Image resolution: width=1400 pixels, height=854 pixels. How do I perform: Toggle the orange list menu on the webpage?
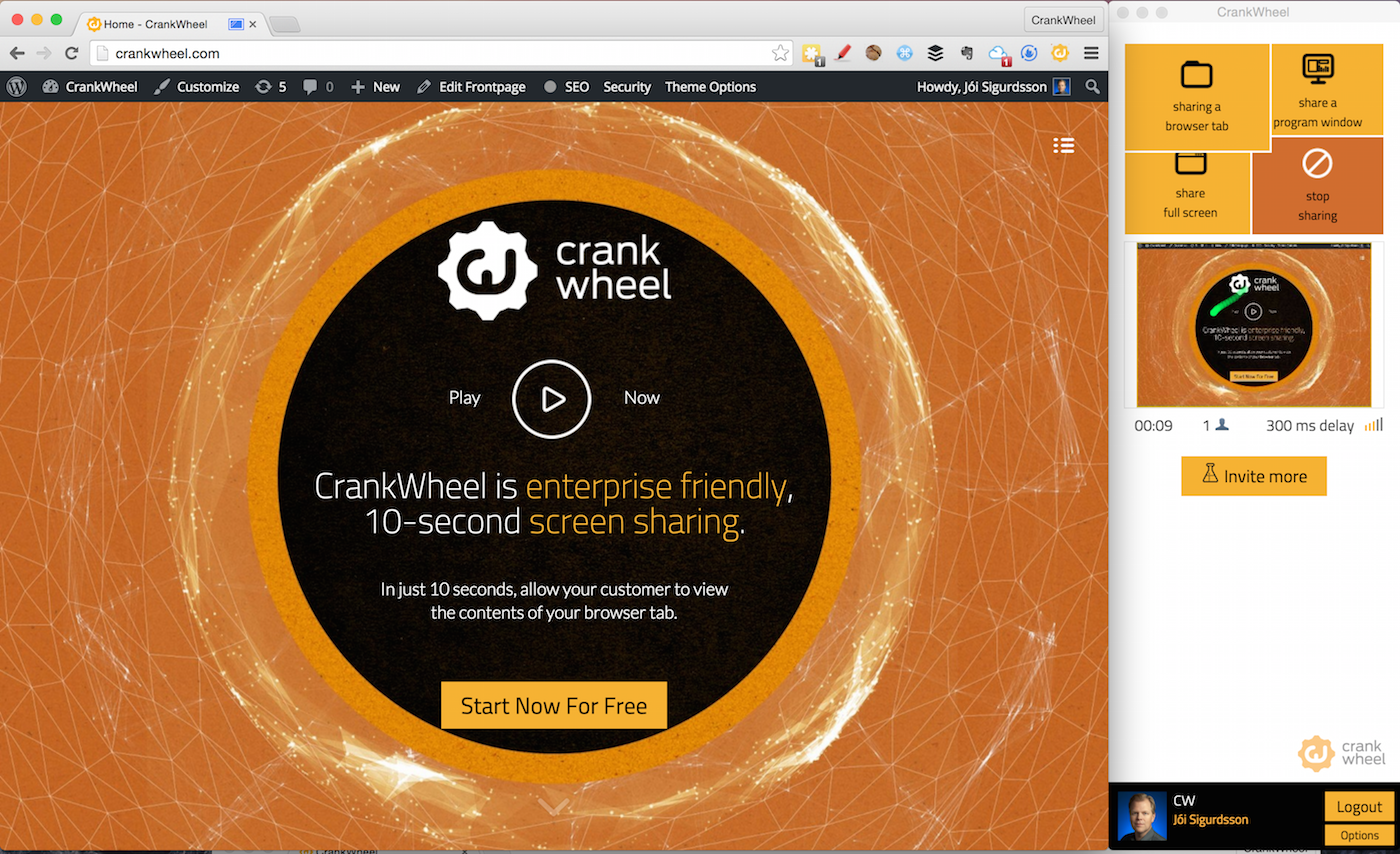pyautogui.click(x=1063, y=145)
